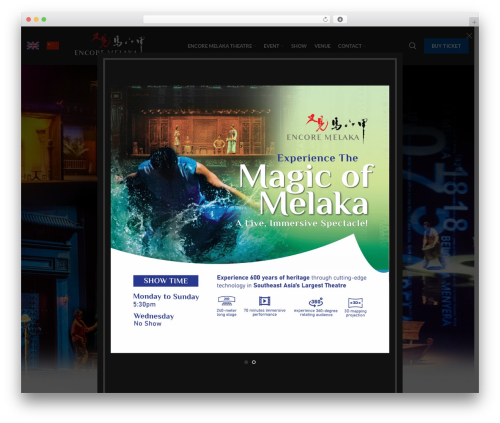This screenshot has width=500, height=423.
Task: Click the red window close dot
Action: click(x=29, y=20)
